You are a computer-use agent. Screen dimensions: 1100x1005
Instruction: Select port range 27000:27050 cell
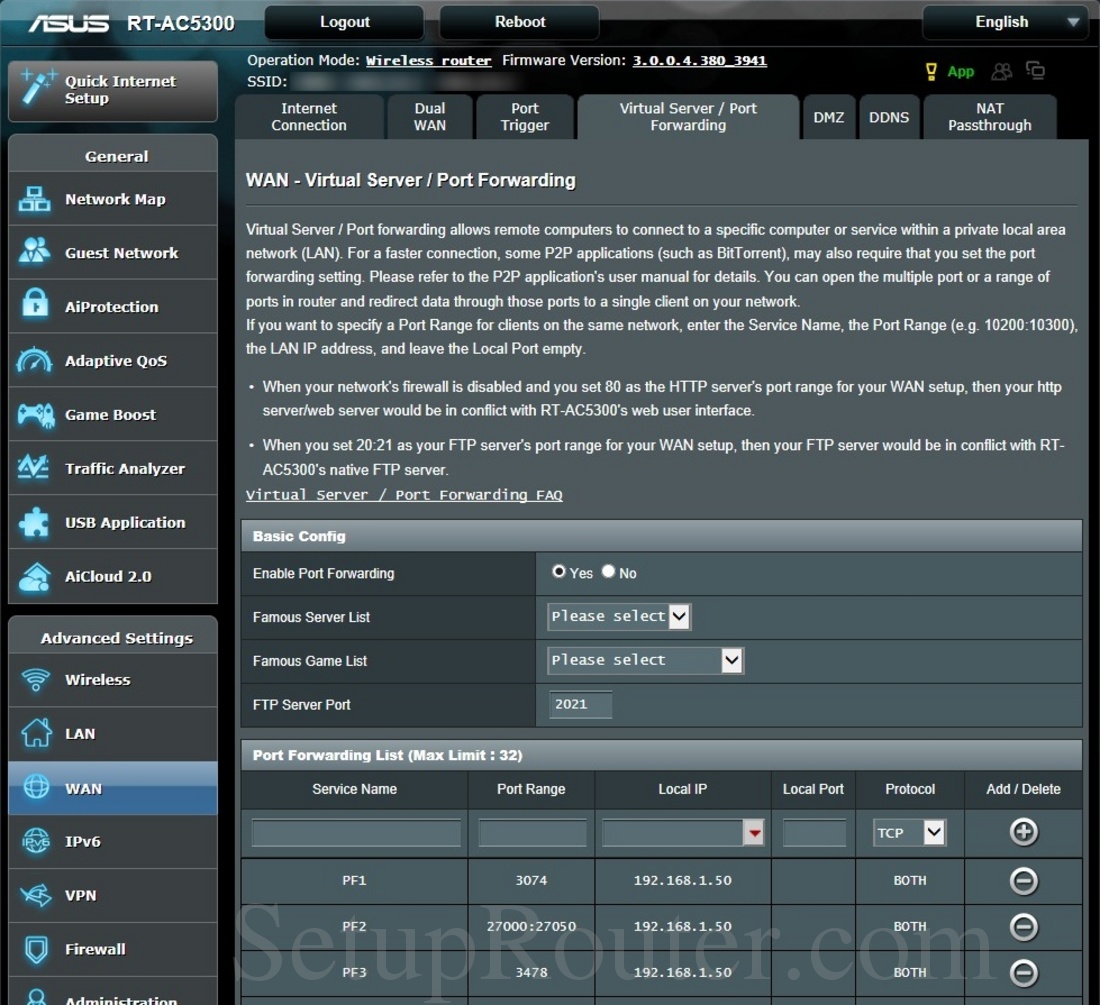pos(531,926)
